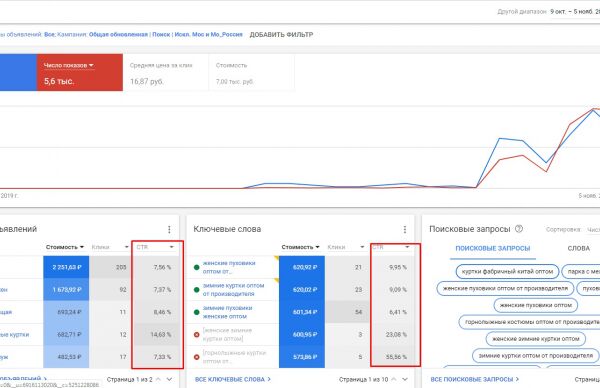Click chip женские зимние куртки оптом

[x=536, y=339]
